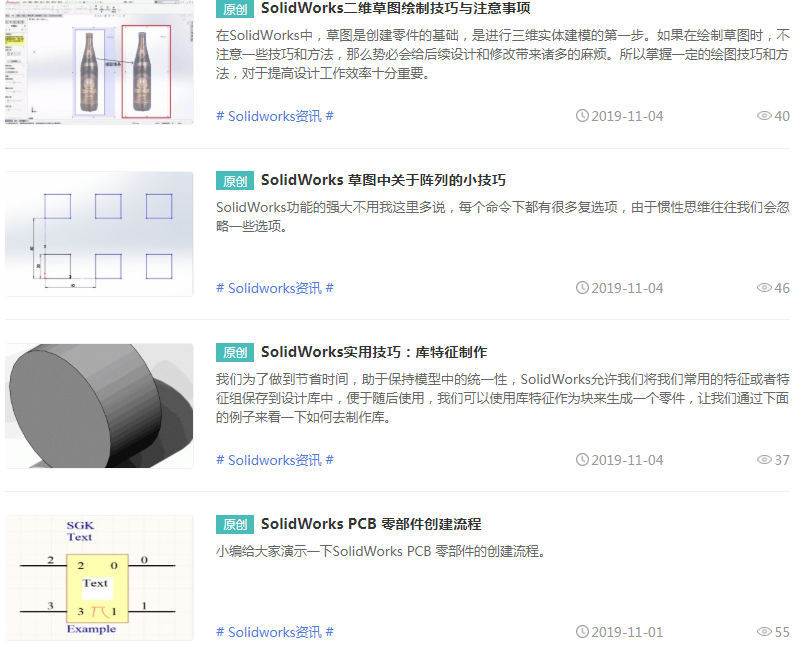Click the eye icon beside 55 views
The image size is (801, 652).
tap(764, 632)
